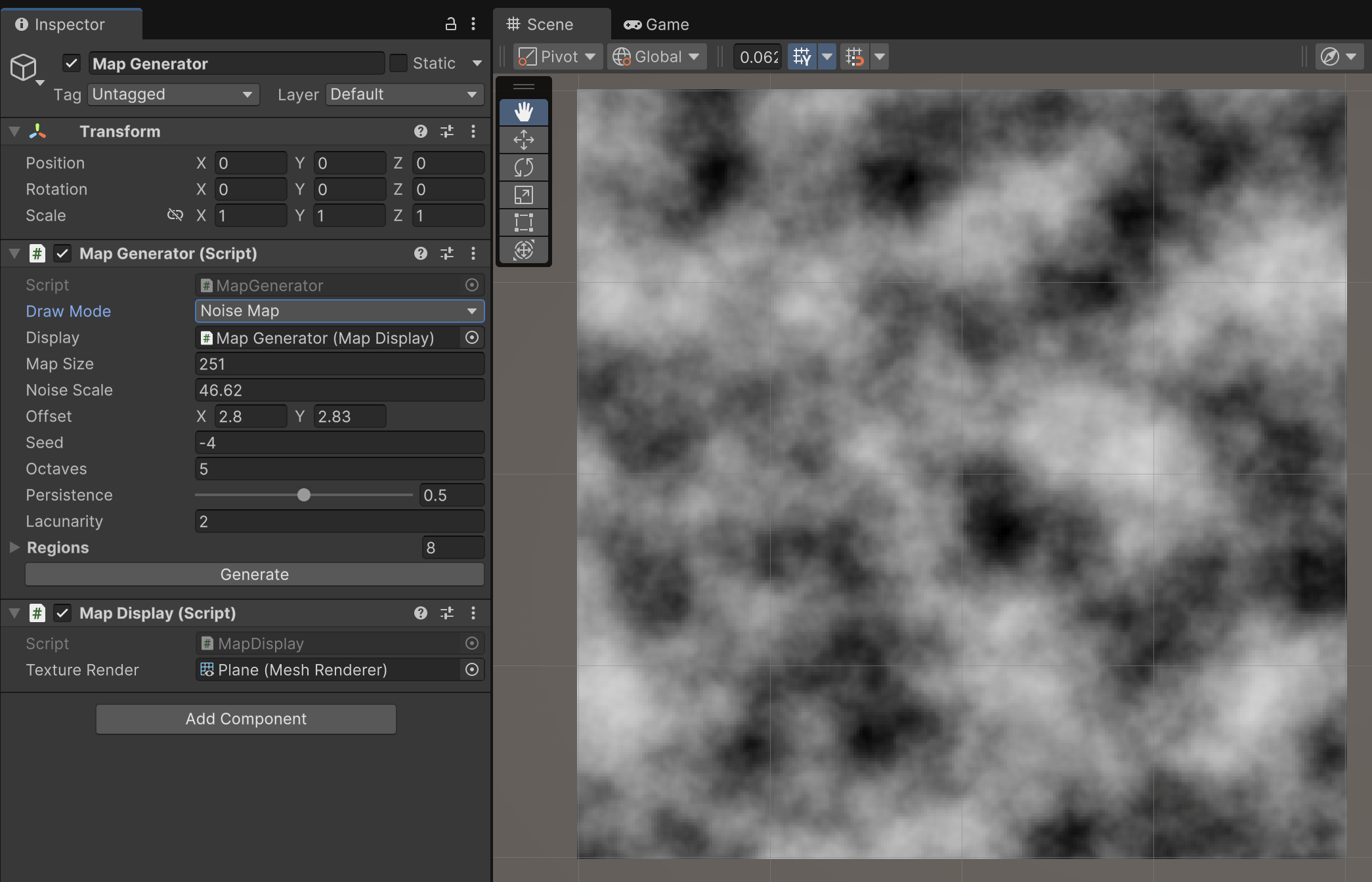Disable the Map Generator script component
The height and width of the screenshot is (882, 1372).
62,253
